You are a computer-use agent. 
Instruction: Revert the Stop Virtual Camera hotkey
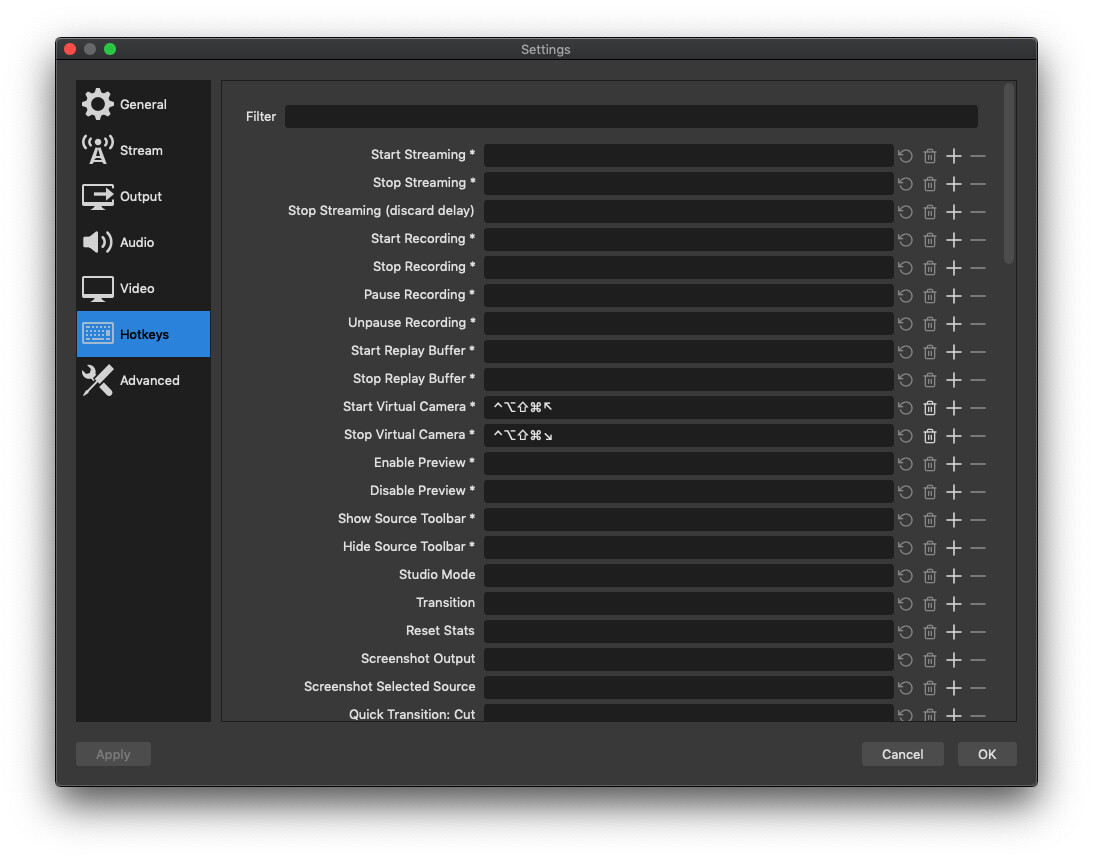905,436
